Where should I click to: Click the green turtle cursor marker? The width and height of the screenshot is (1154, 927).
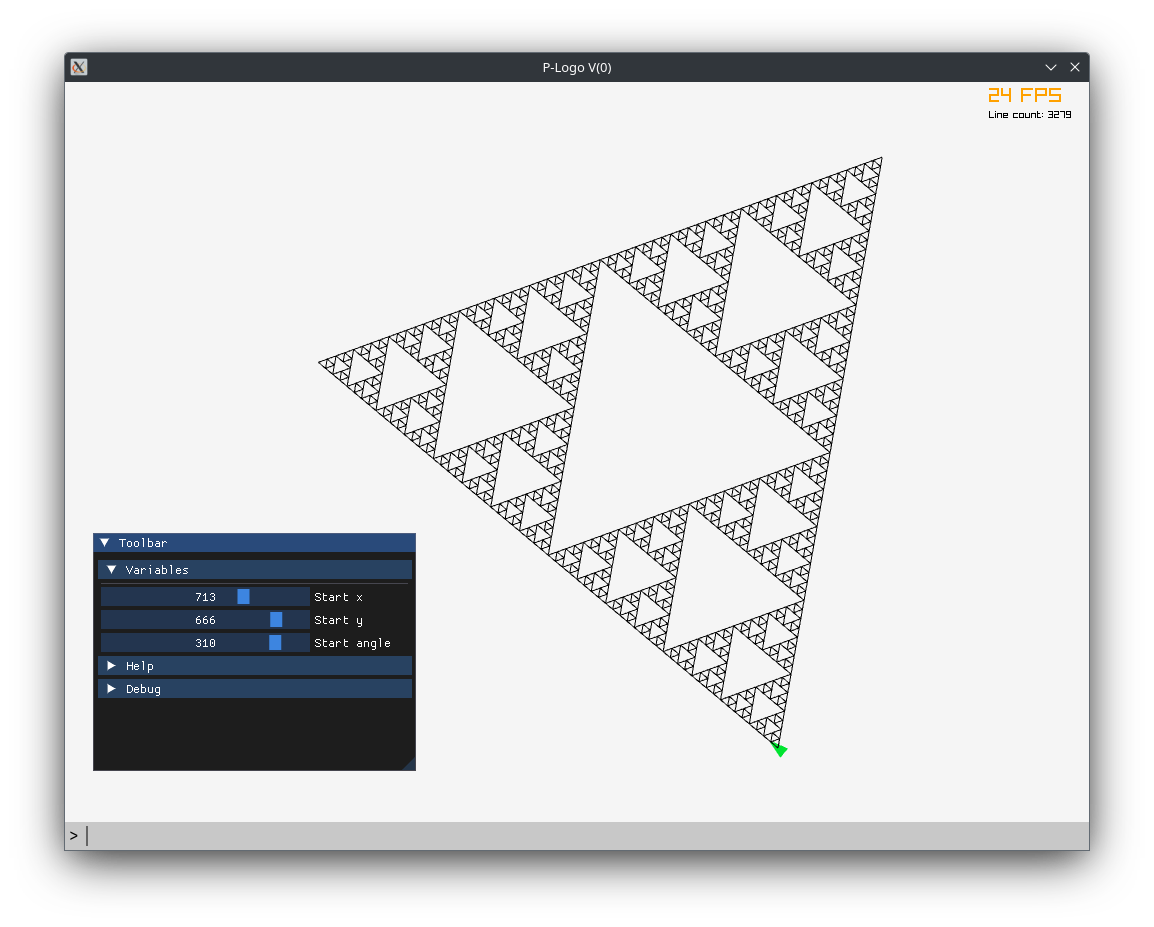point(780,750)
